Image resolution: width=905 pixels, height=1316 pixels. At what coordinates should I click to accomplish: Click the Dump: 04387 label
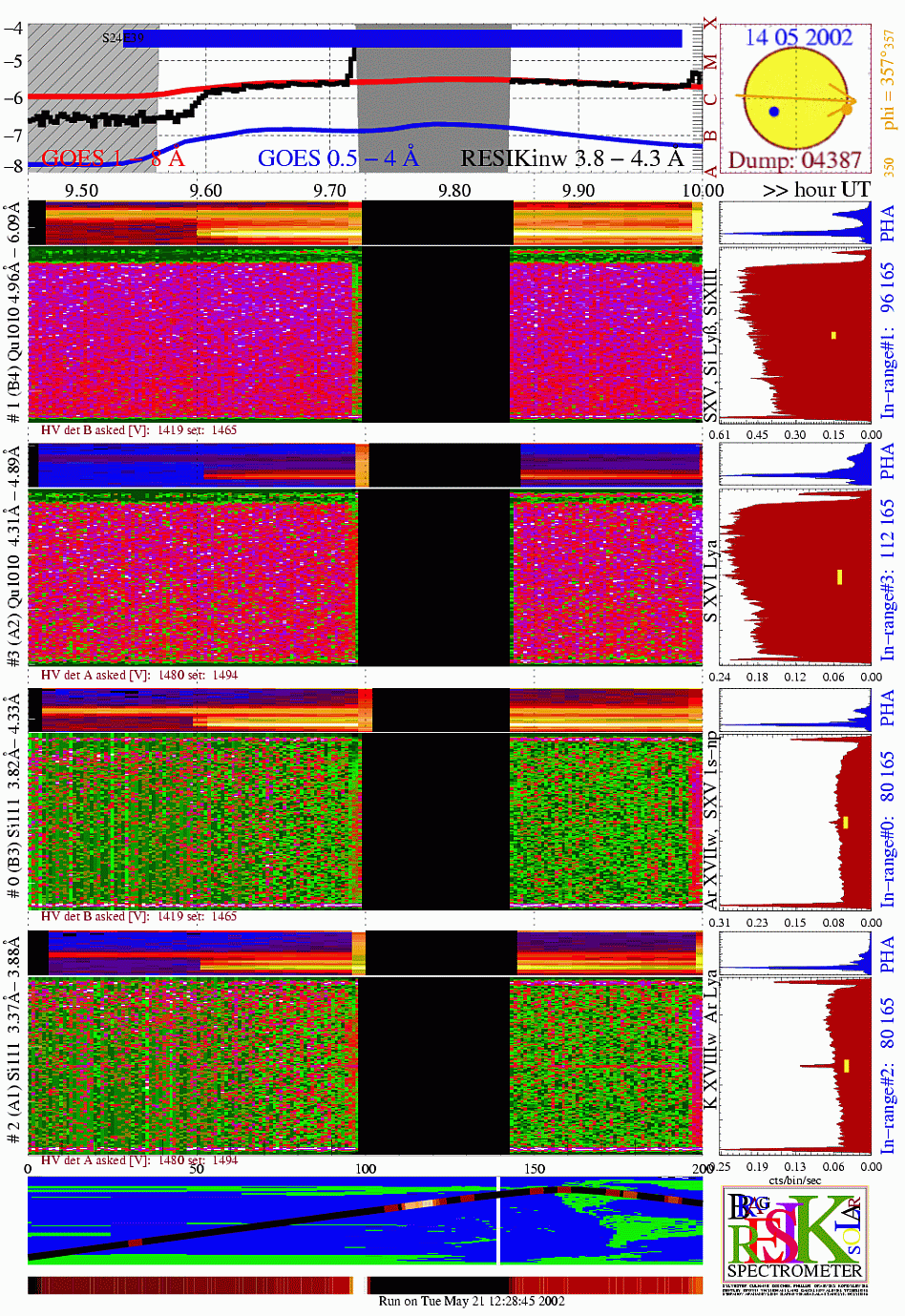pyautogui.click(x=794, y=160)
